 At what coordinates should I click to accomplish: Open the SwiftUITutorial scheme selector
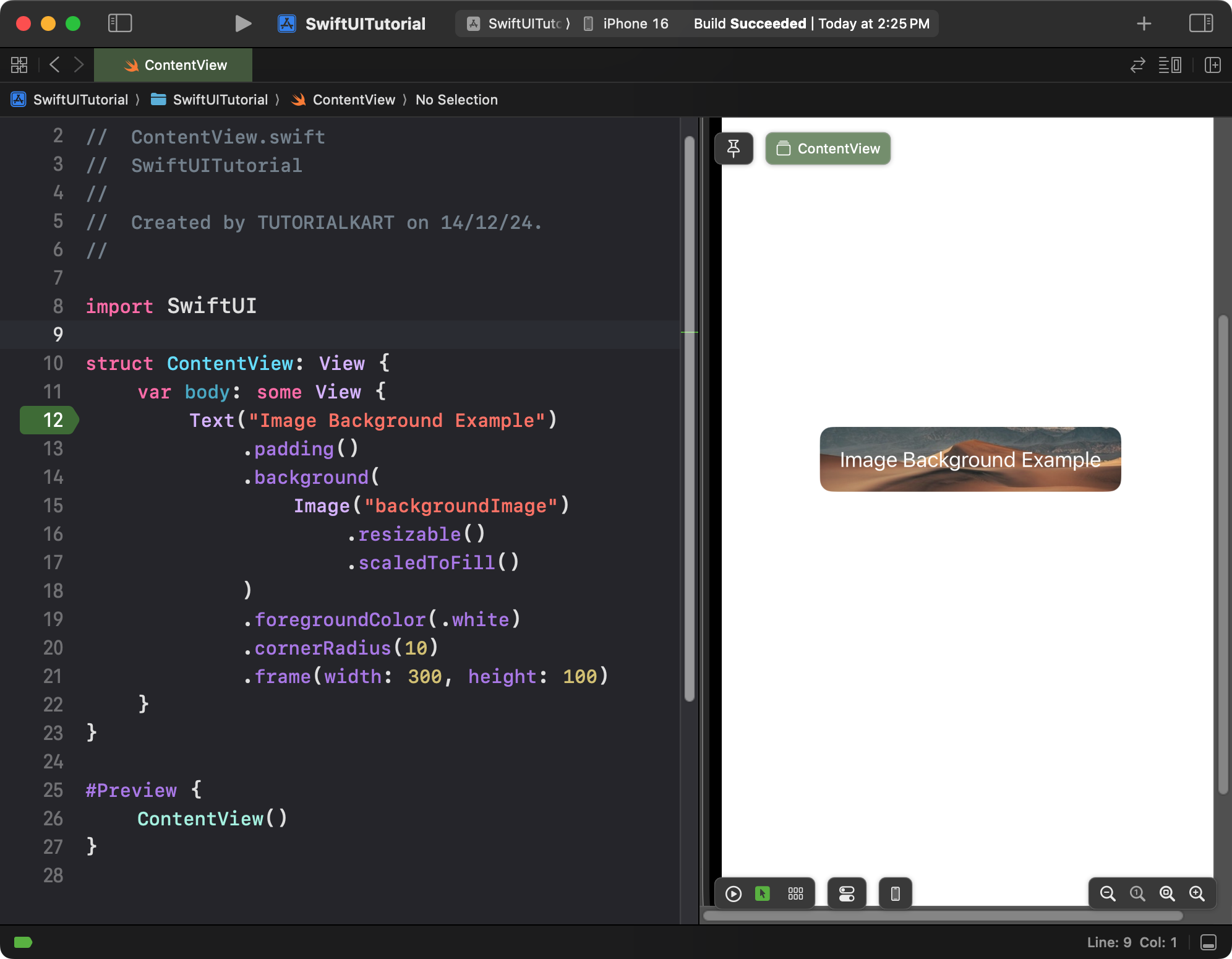[x=517, y=24]
